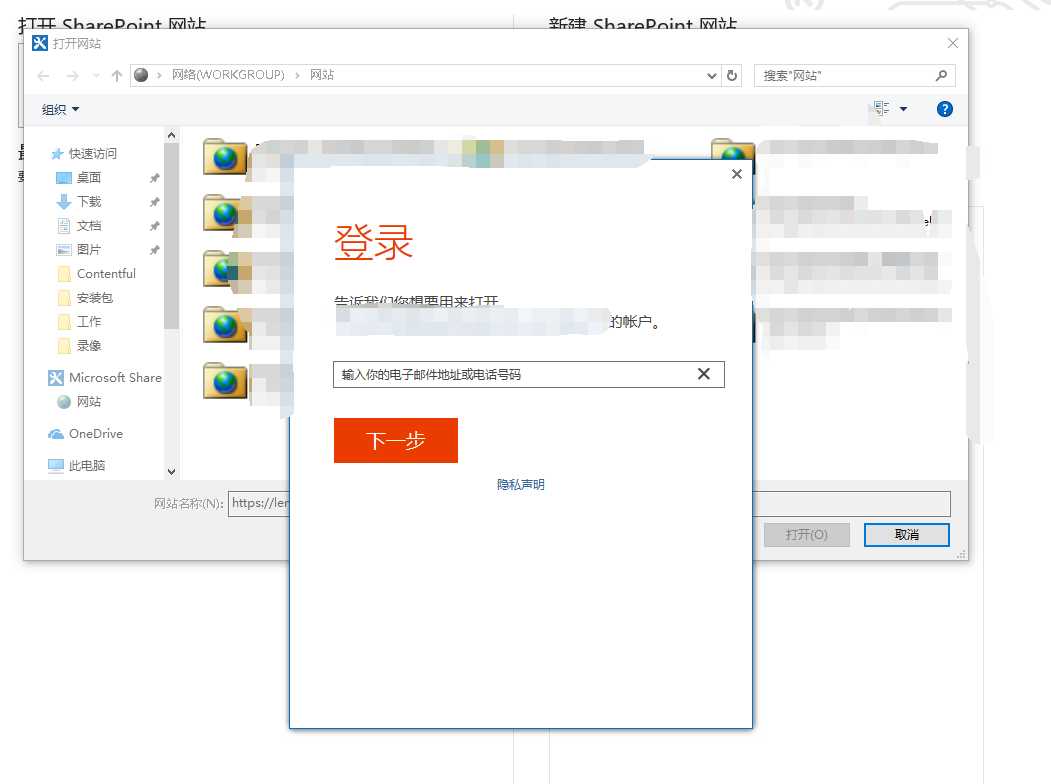Select 快速访问 in the sidebar
The height and width of the screenshot is (784, 1051).
coord(92,153)
